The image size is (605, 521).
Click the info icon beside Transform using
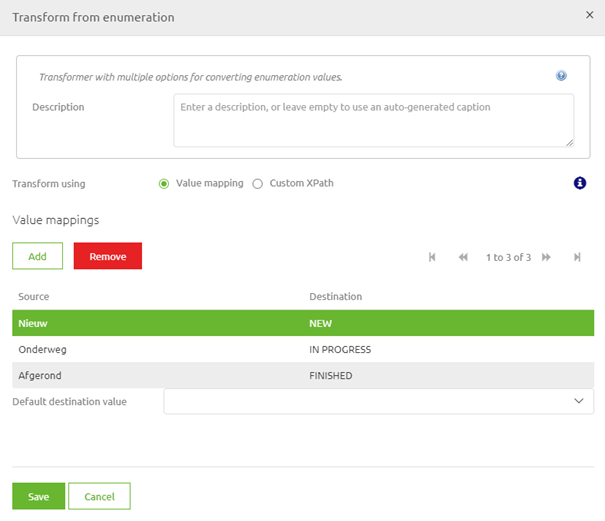(579, 183)
